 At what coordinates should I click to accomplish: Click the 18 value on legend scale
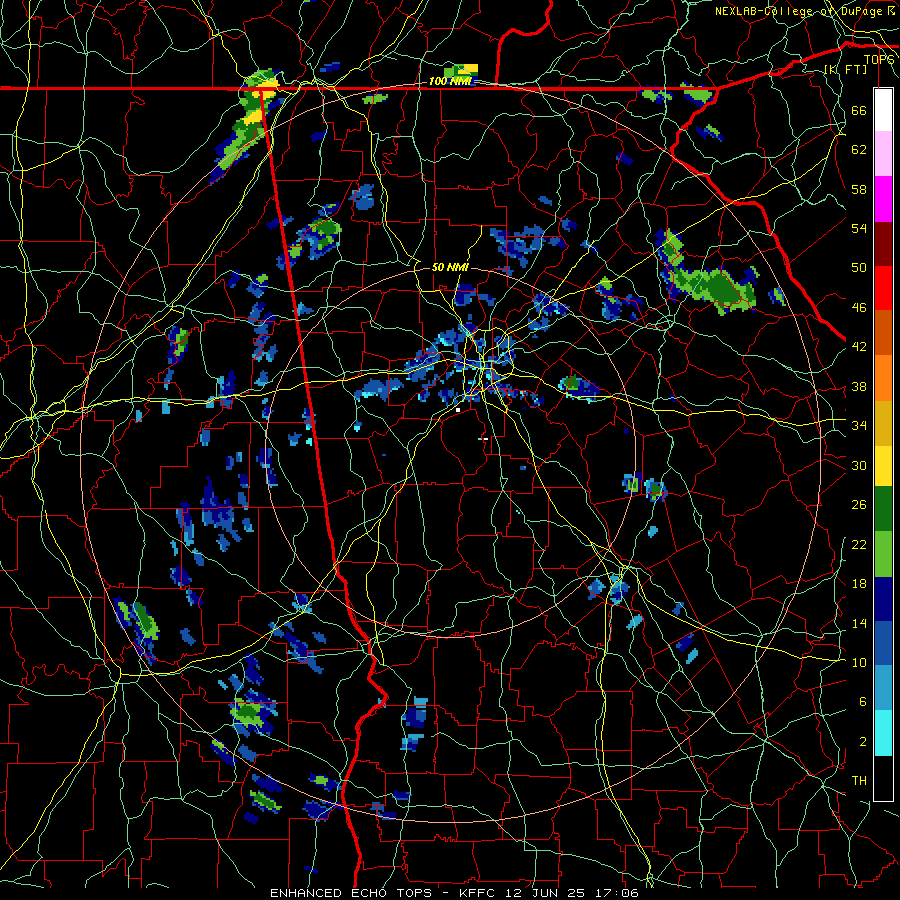pos(859,584)
